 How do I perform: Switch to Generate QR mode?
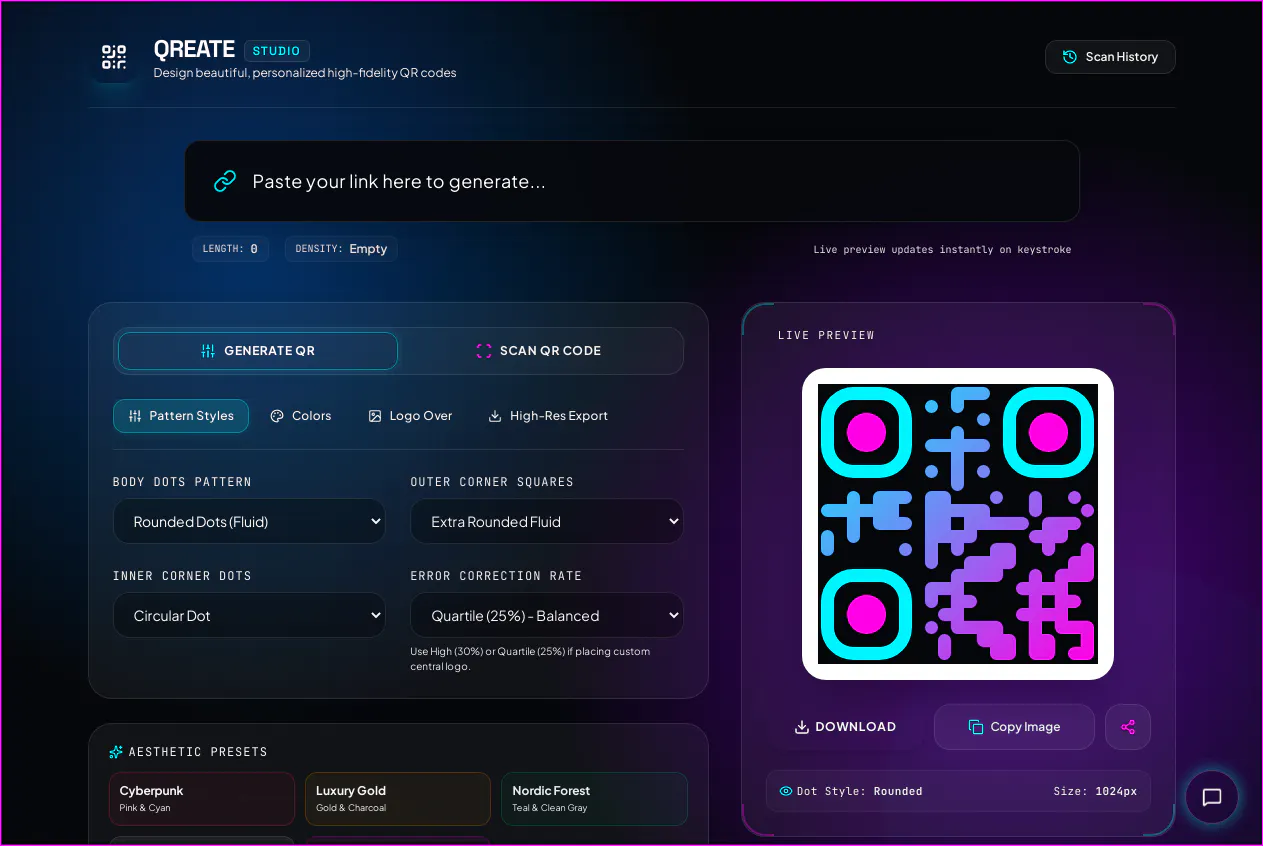pos(258,351)
